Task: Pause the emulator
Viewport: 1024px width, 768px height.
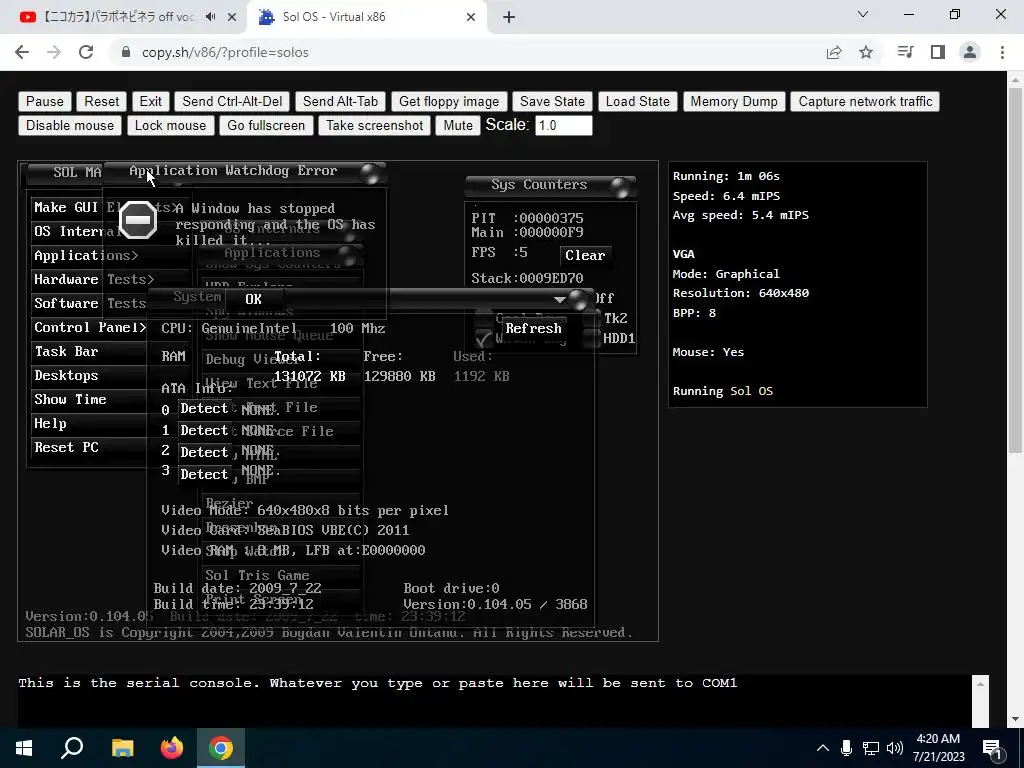Action: tap(44, 101)
